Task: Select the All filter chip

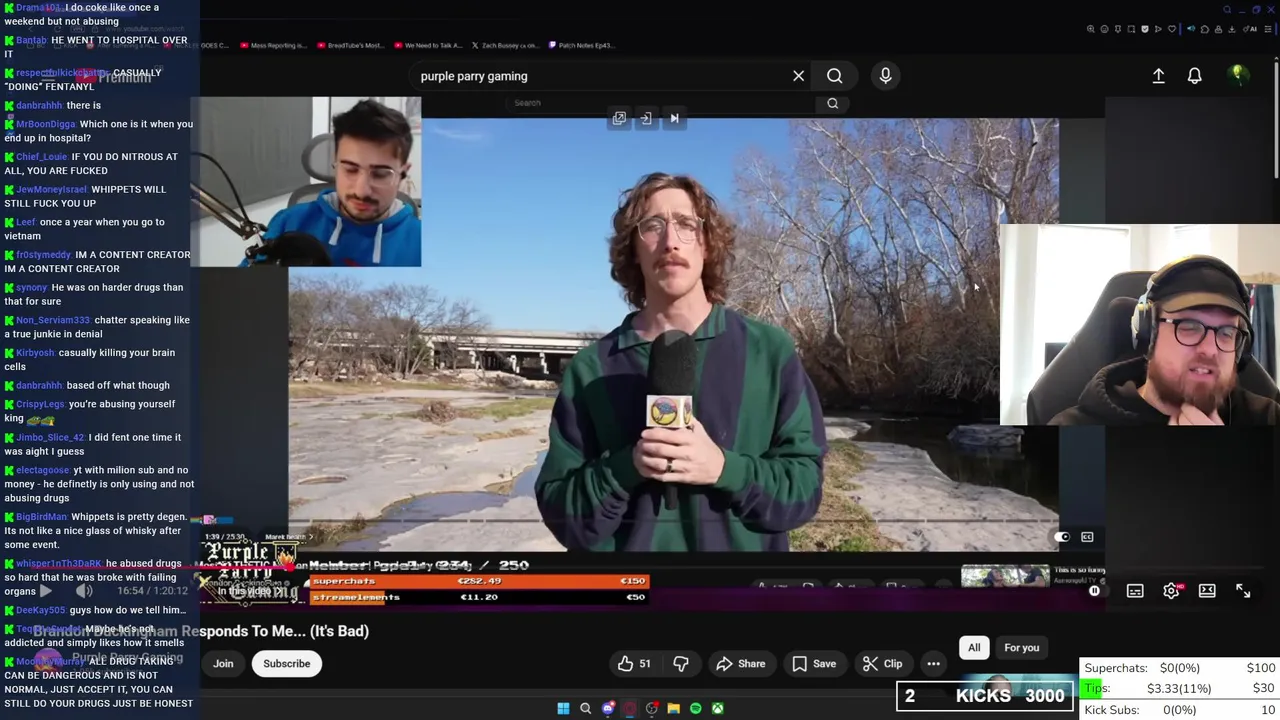Action: pos(974,648)
